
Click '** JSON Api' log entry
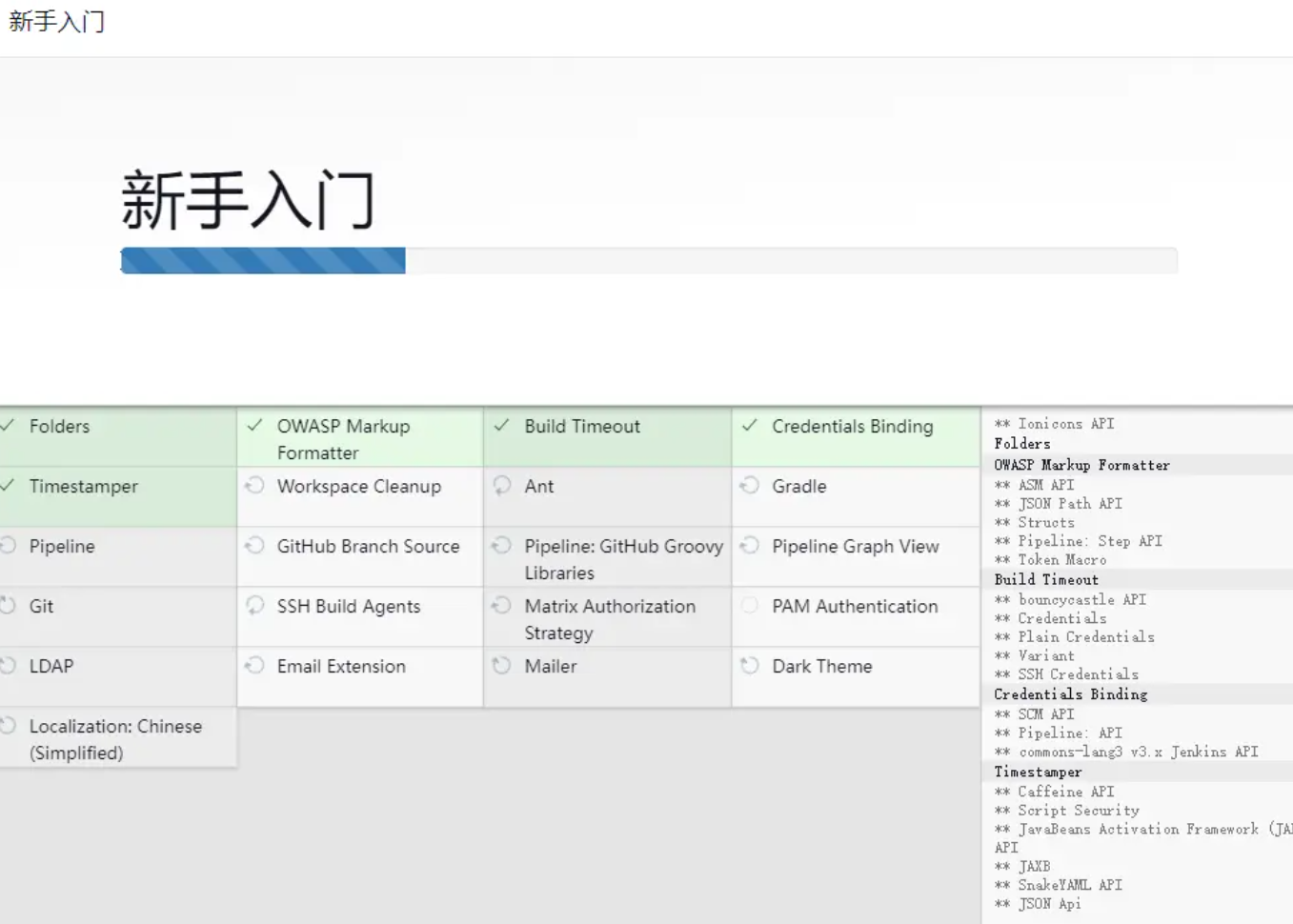[x=1038, y=904]
